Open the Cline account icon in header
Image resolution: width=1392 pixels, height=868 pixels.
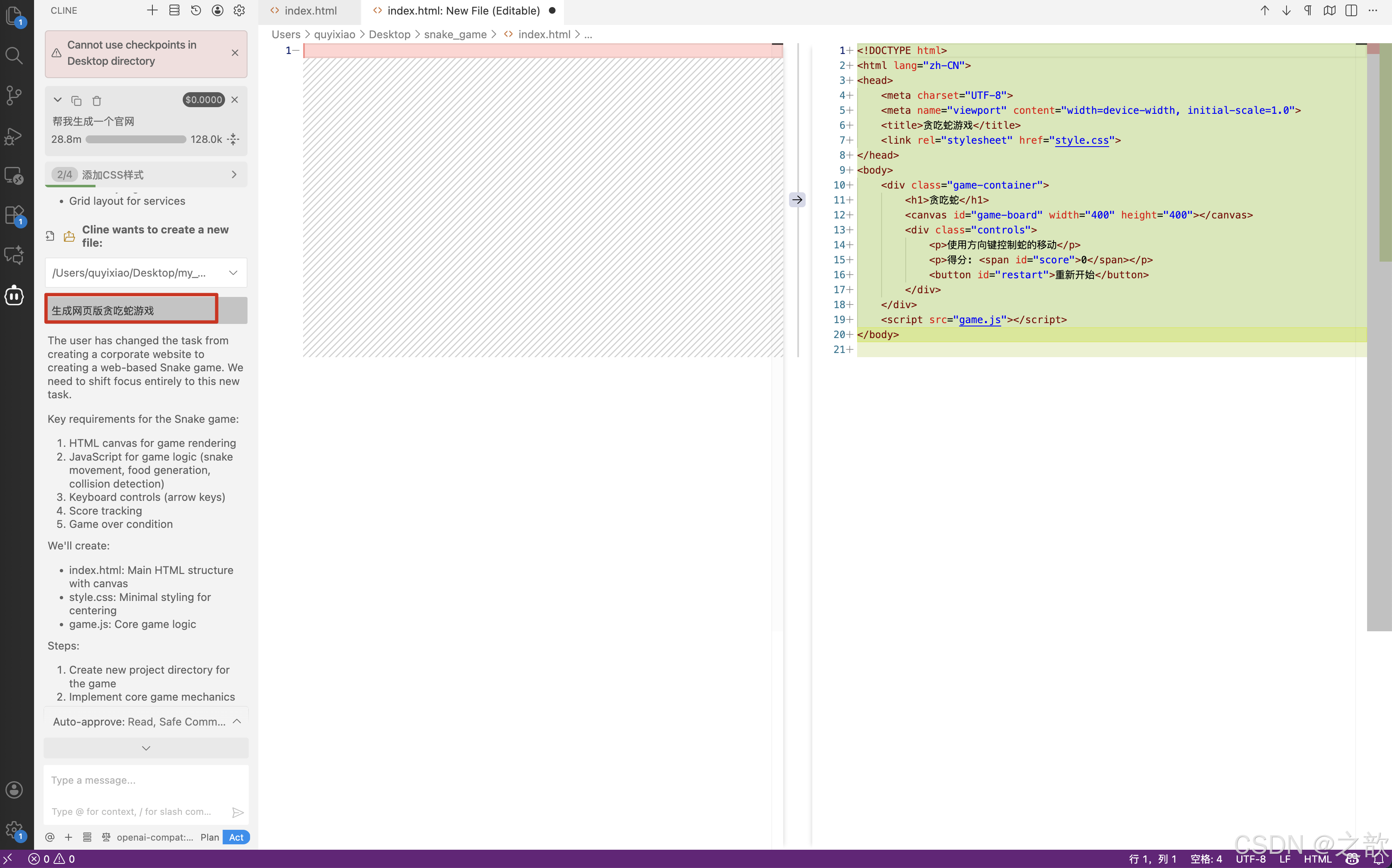218,10
